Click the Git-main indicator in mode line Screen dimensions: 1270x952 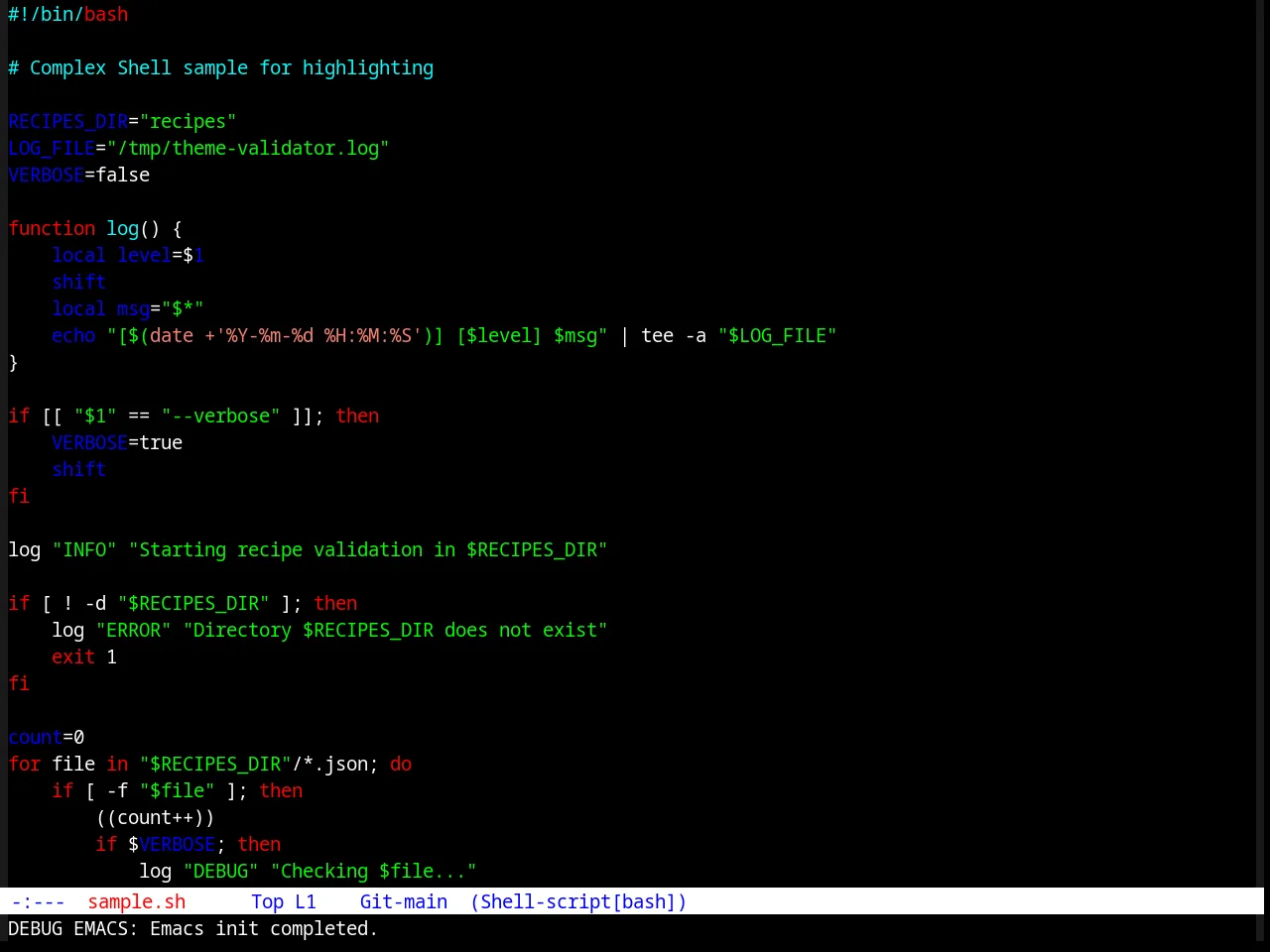[404, 901]
